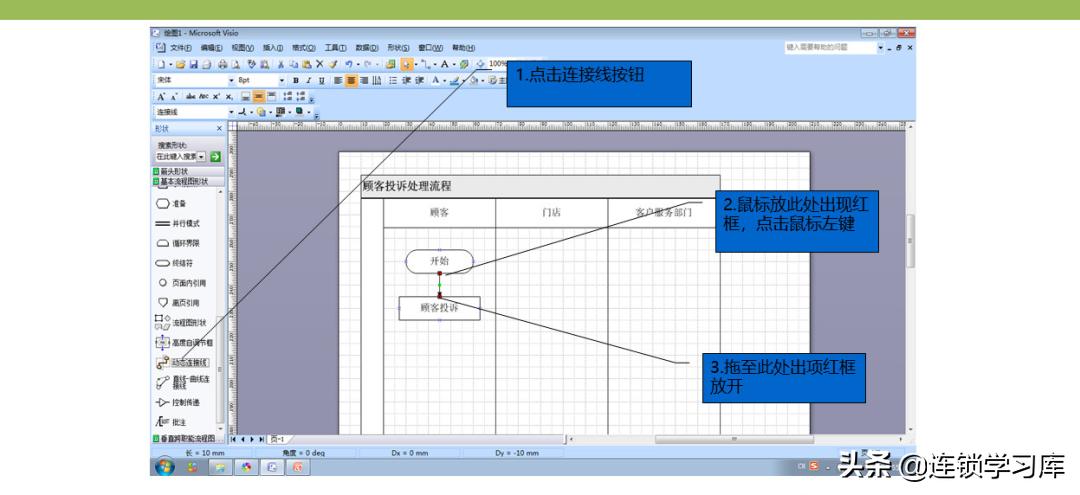
Task: Toggle middle vertical alignment icon
Action: pyautogui.click(x=259, y=96)
